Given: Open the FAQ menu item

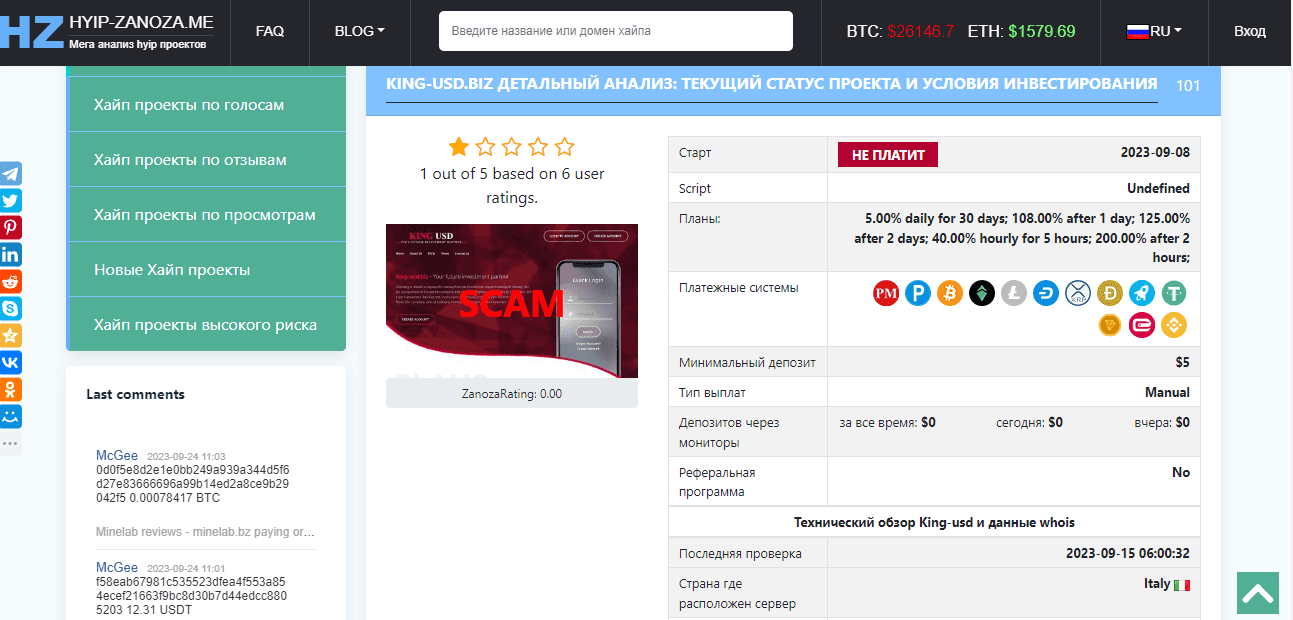Looking at the screenshot, I should tap(270, 31).
